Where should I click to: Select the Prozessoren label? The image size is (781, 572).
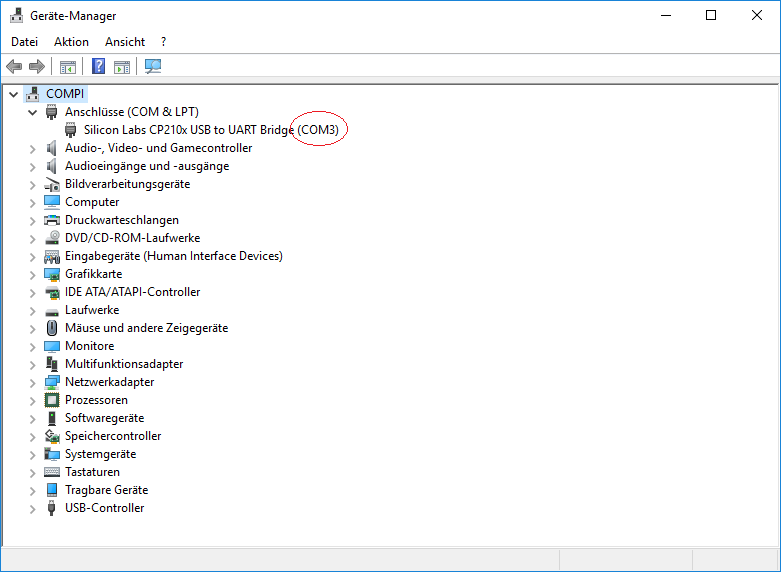[x=96, y=400]
